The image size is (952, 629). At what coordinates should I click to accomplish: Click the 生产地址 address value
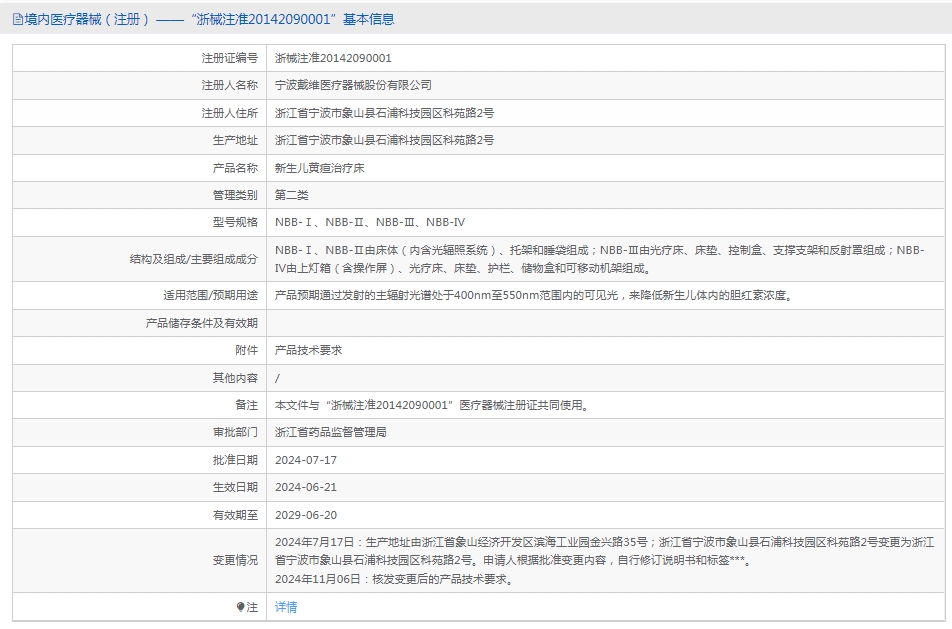[x=384, y=140]
